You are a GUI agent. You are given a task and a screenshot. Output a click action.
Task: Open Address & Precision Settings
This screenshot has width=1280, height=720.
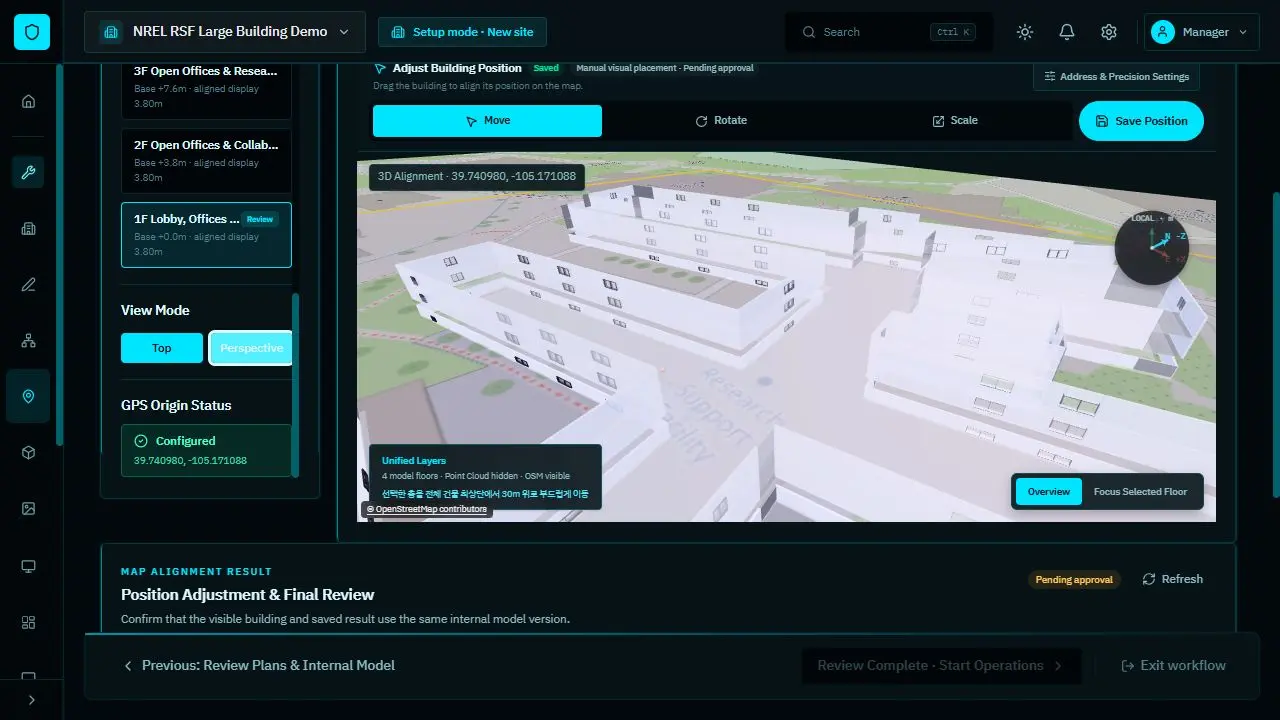pos(1116,77)
